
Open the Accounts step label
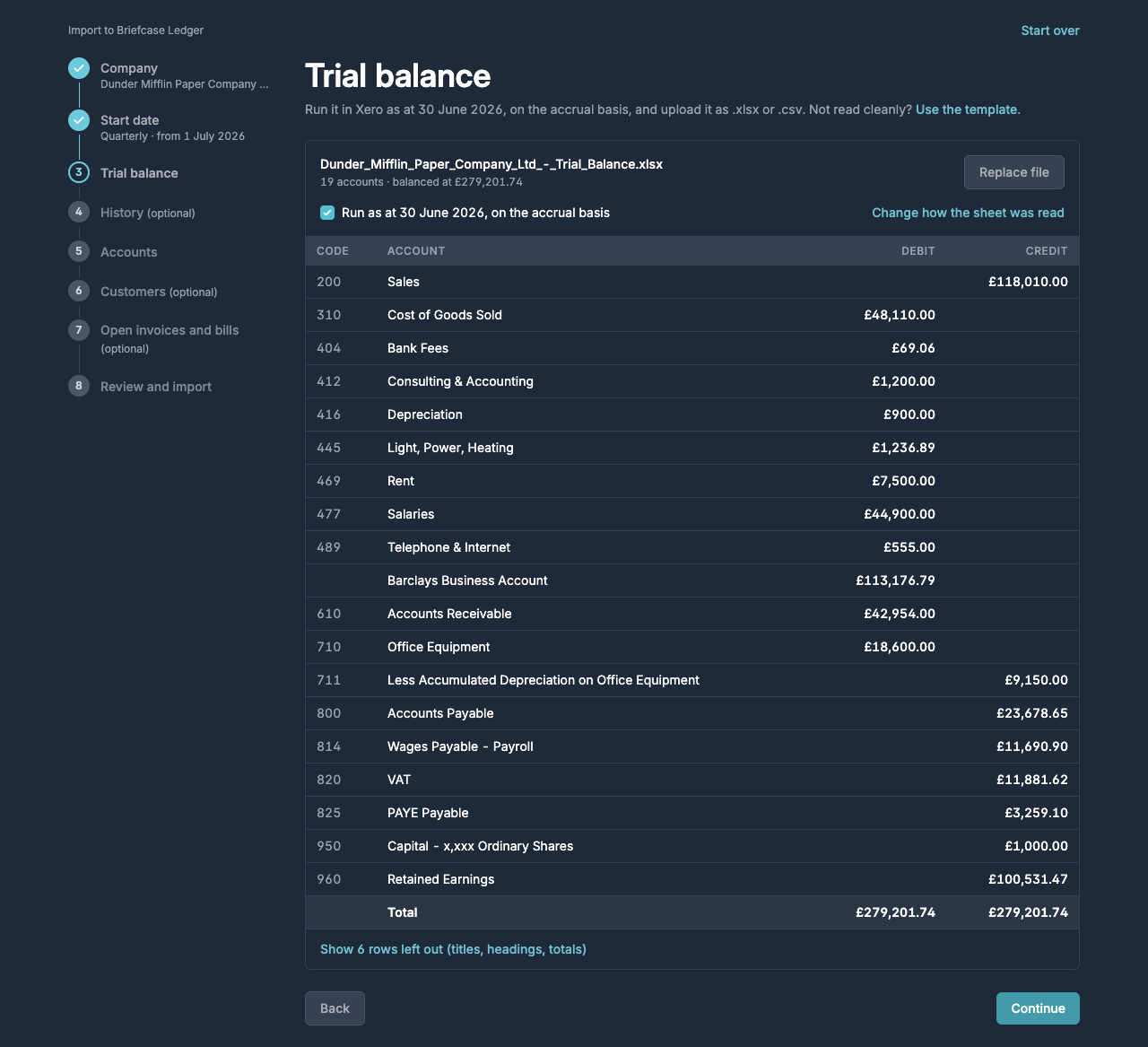tap(129, 252)
